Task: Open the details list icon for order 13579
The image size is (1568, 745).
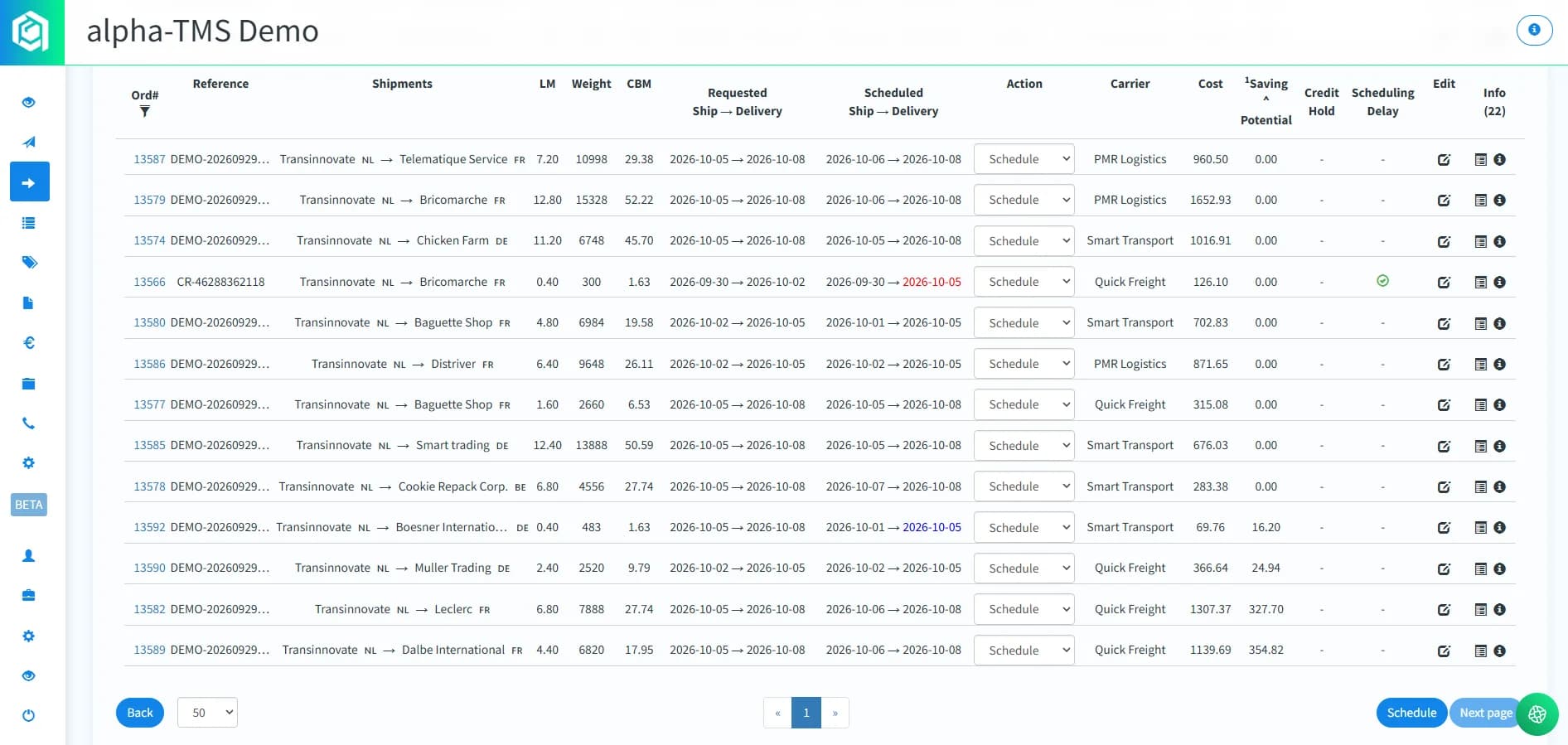Action: (1481, 200)
